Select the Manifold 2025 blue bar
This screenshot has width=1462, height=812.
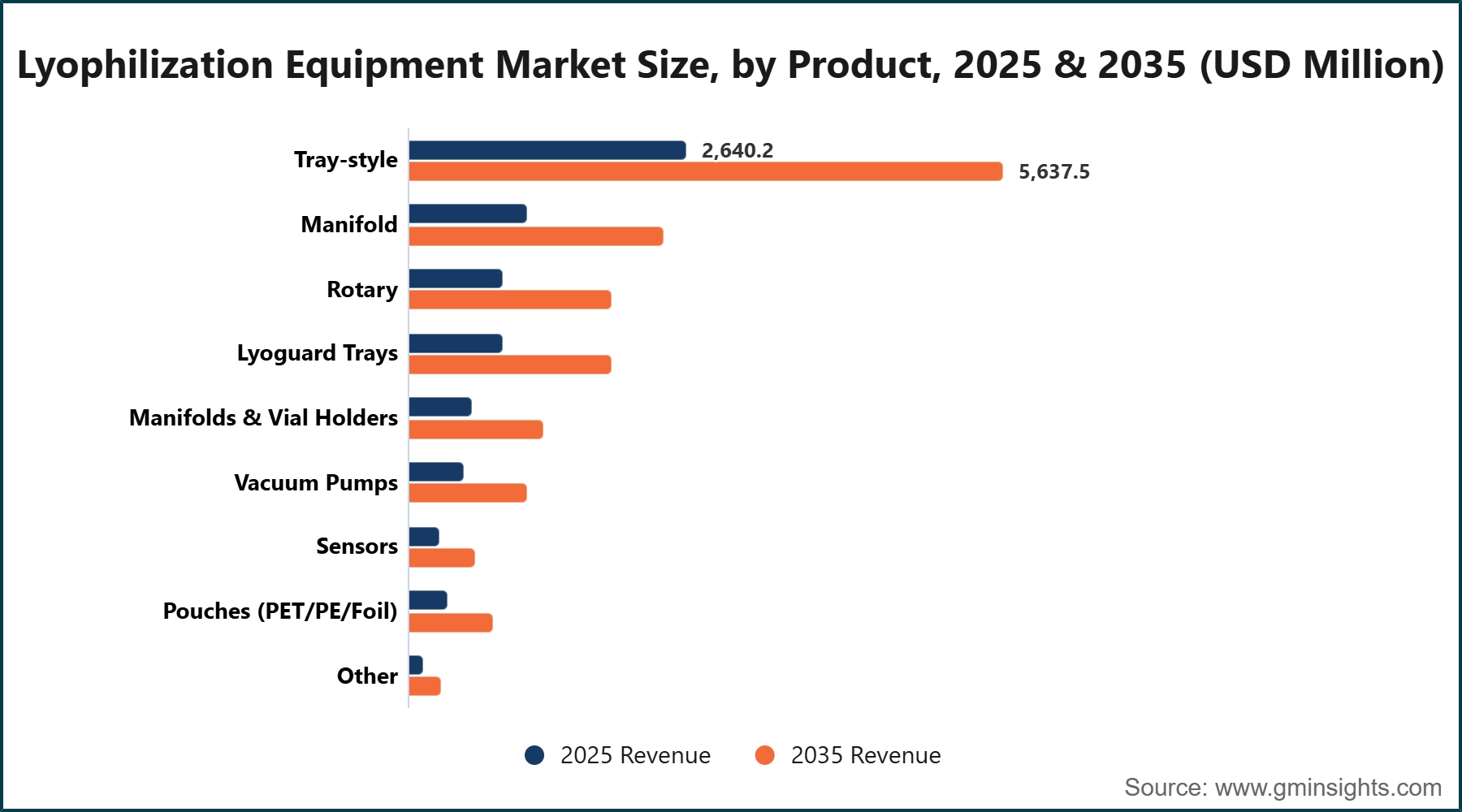[468, 214]
